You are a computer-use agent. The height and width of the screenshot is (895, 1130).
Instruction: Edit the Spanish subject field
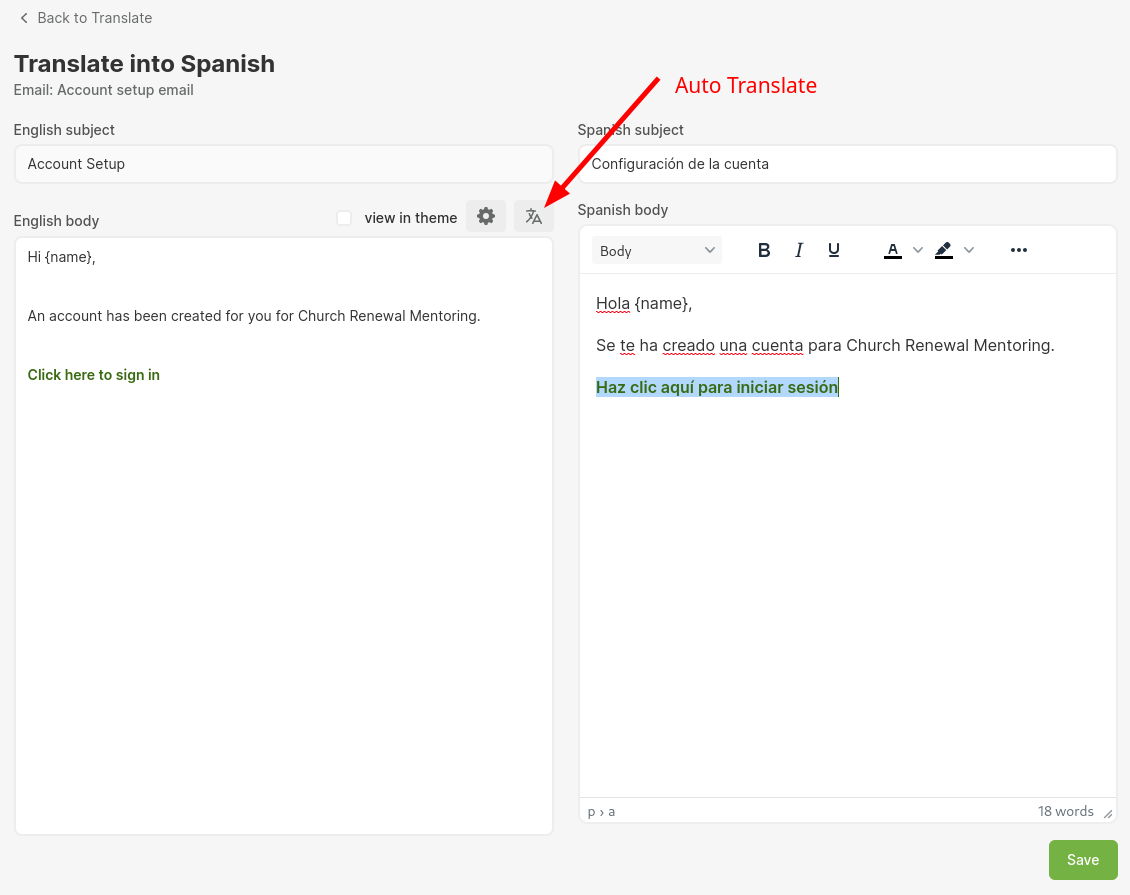click(847, 164)
